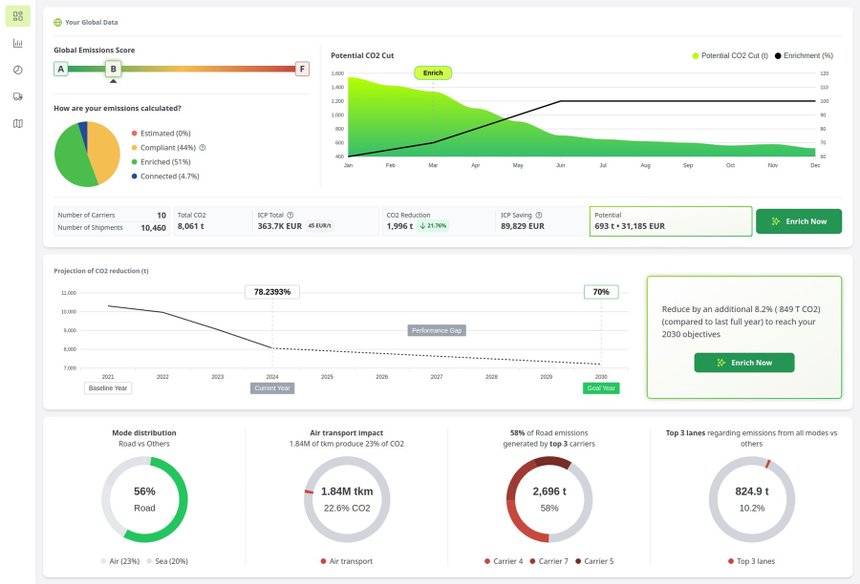
Task: Toggle the Enrichment (%) legend series
Action: click(804, 55)
